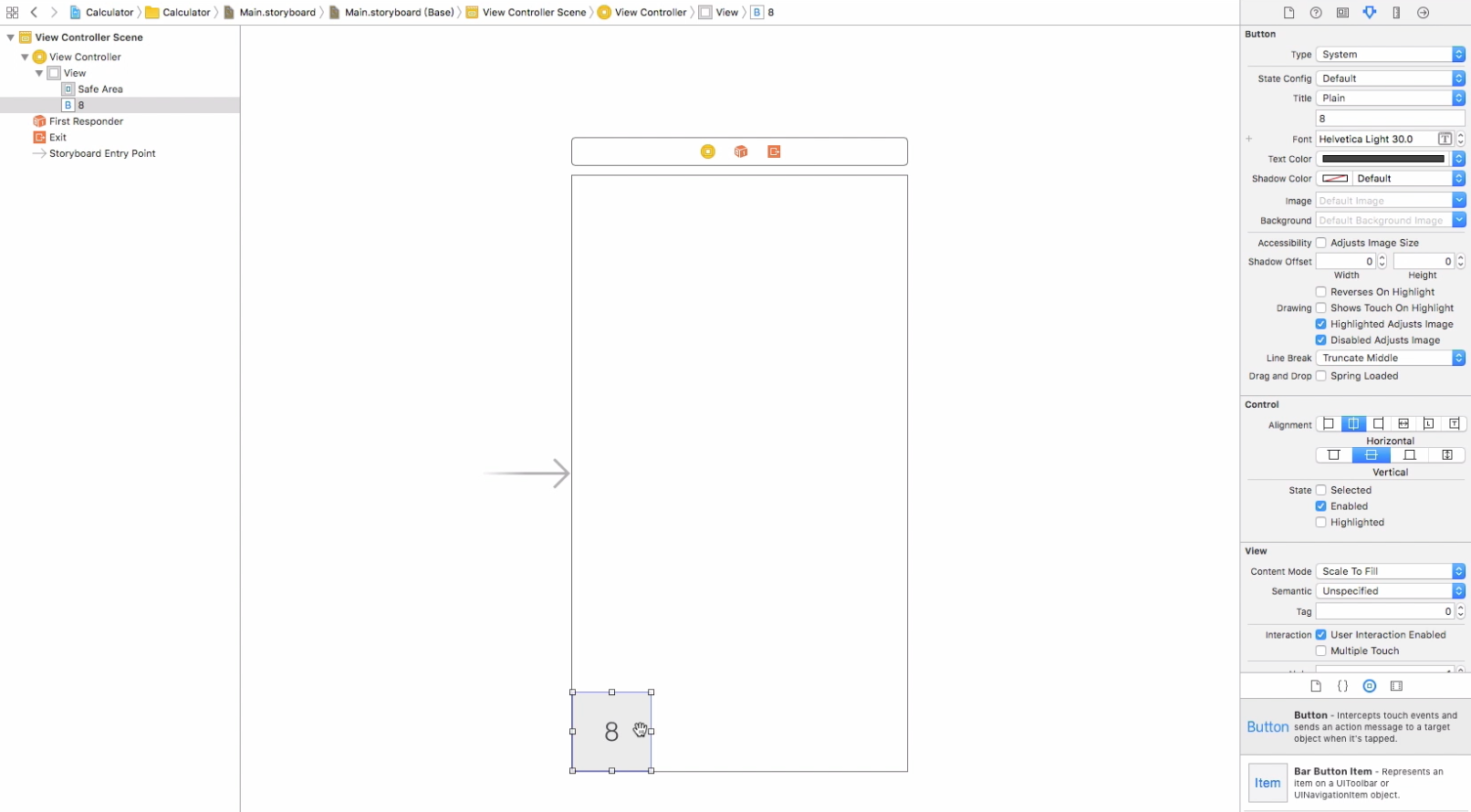Viewport: 1471px width, 812px height.
Task: Open the Attributes inspector
Action: 1370,13
